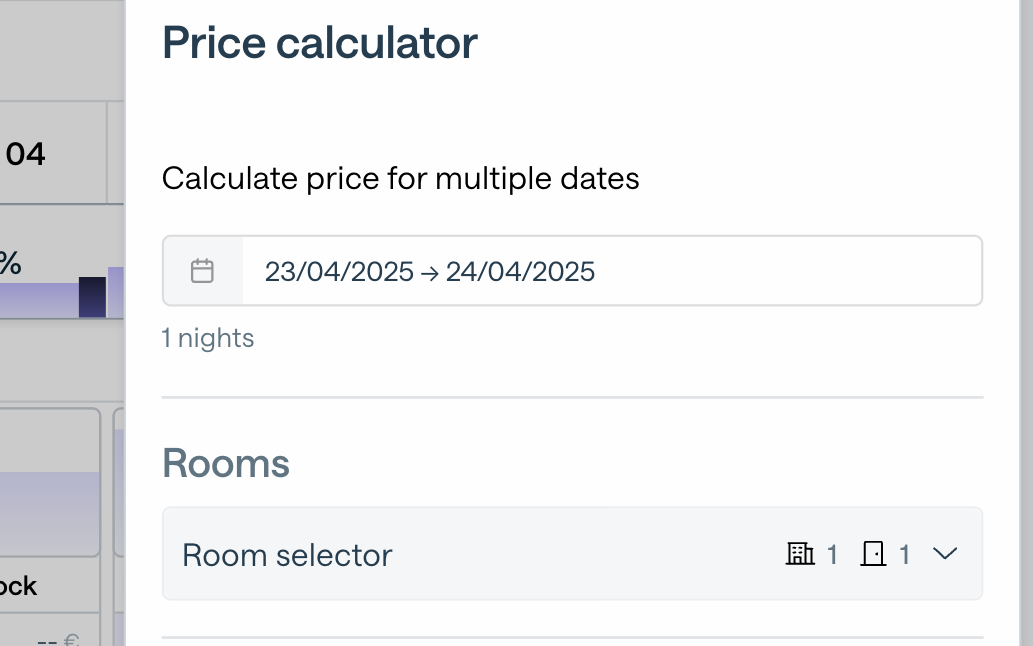Viewport: 1033px width, 646px height.
Task: Click the percent label on the background chart
Action: click(x=10, y=264)
